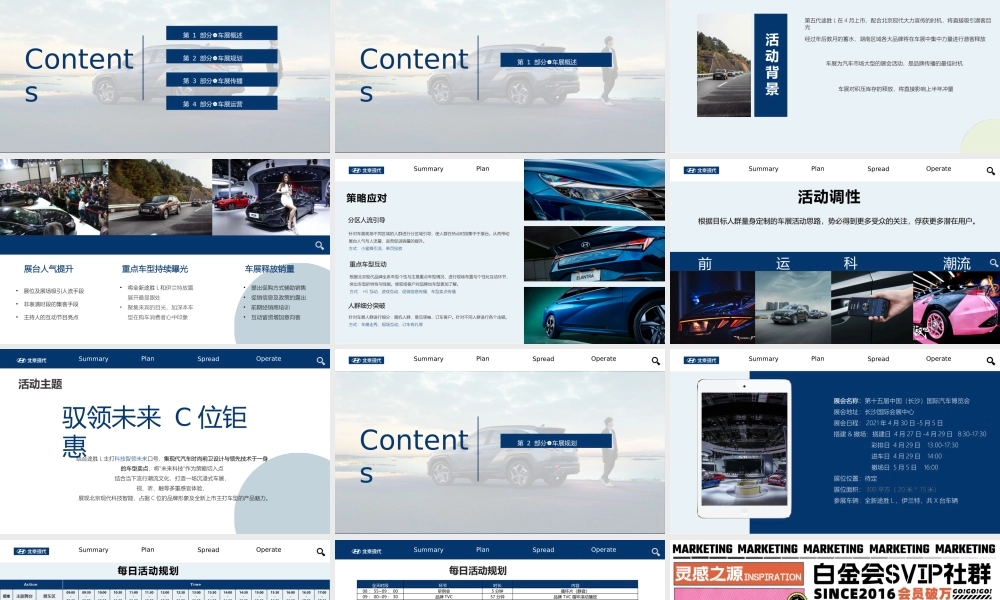The width and height of the screenshot is (1000, 600).
Task: Select Operate tab on 活动主题 slide
Action: [x=268, y=358]
